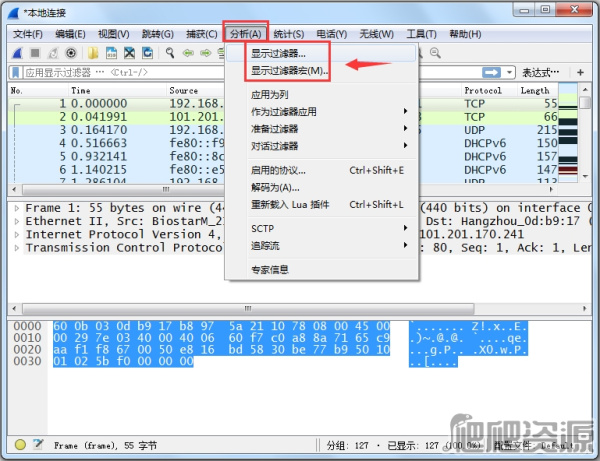Screen dimensions: 600x461
Task: Add a filter button with plus icon
Action: pos(580,72)
